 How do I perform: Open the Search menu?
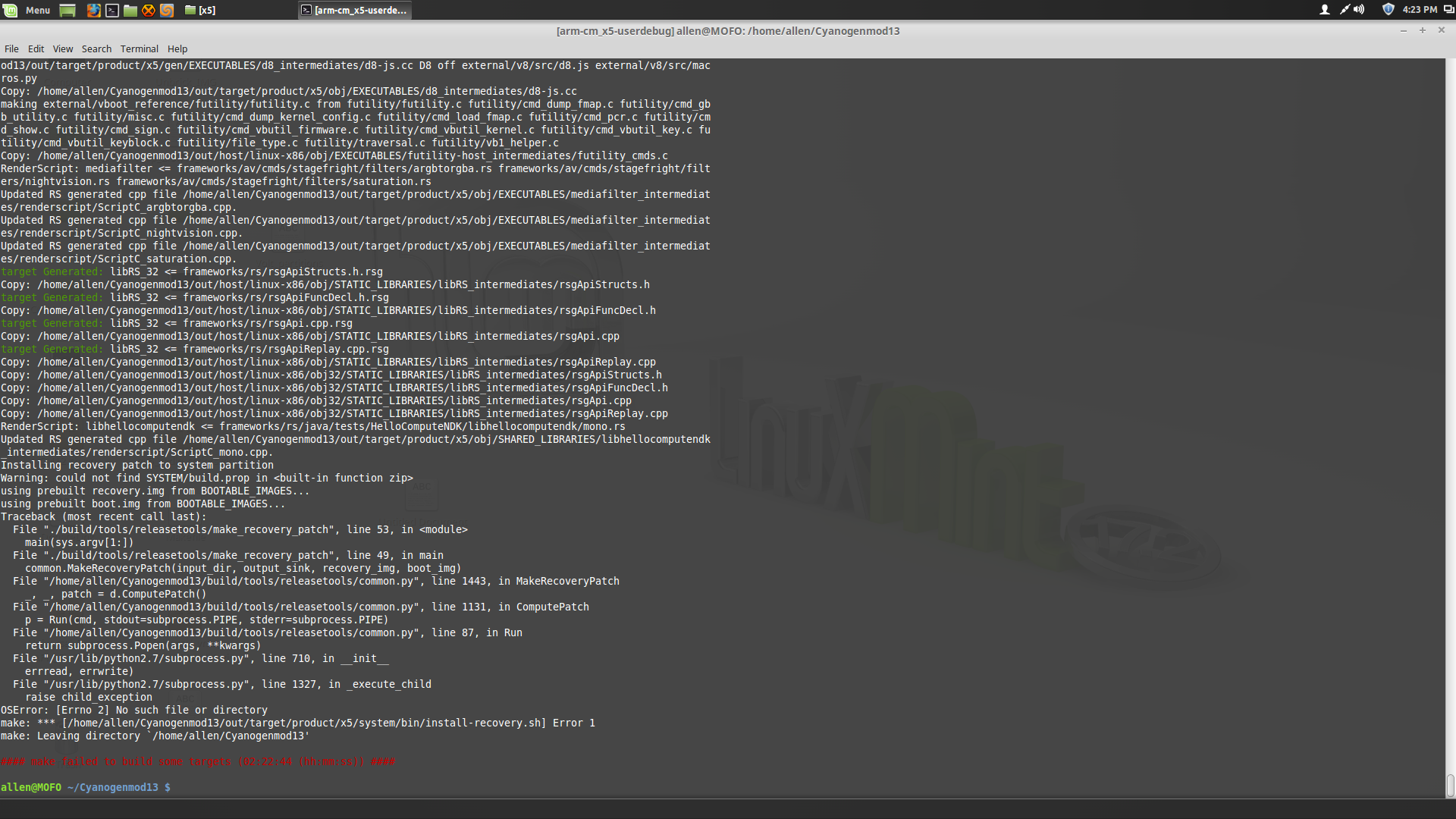click(96, 49)
